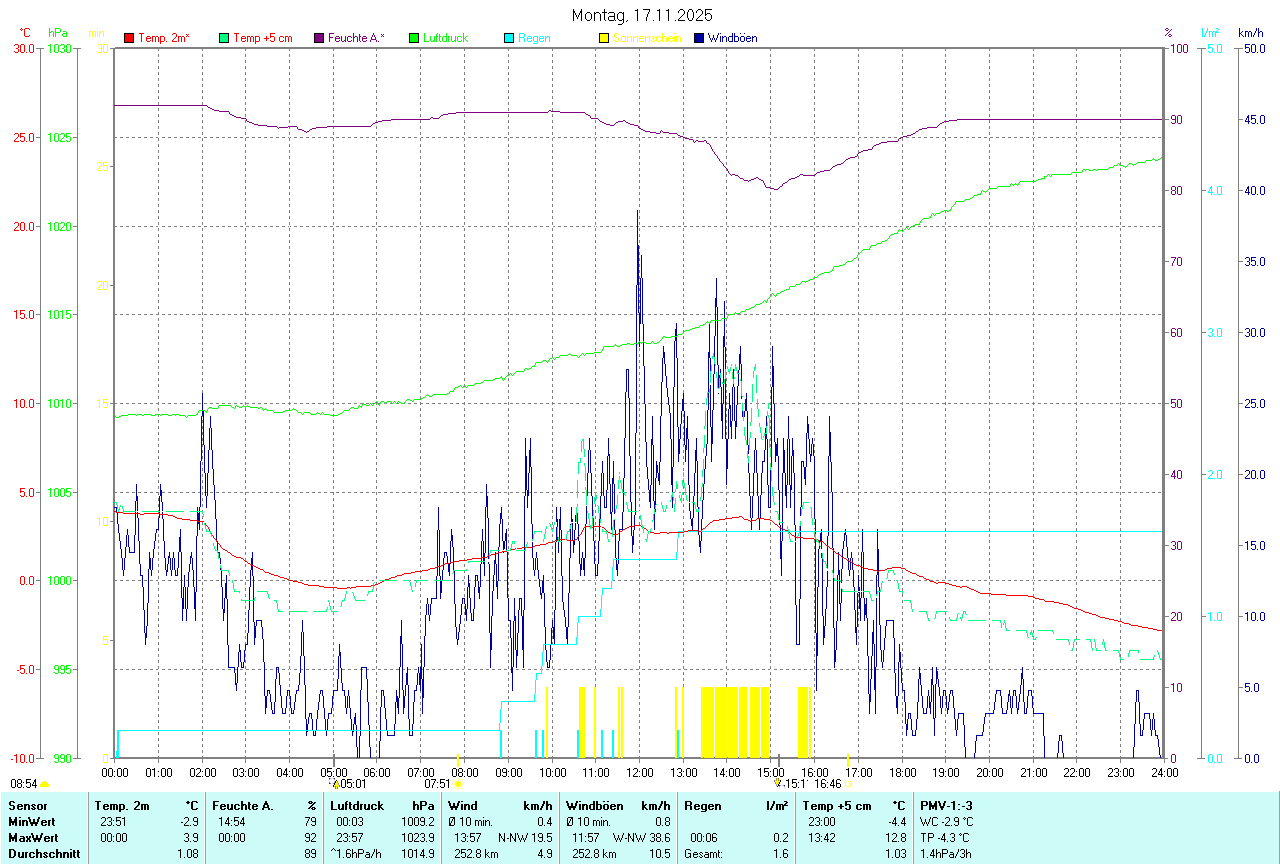Click the Sensor header in the data table
Viewport: 1280px width, 864px height.
coord(26,805)
